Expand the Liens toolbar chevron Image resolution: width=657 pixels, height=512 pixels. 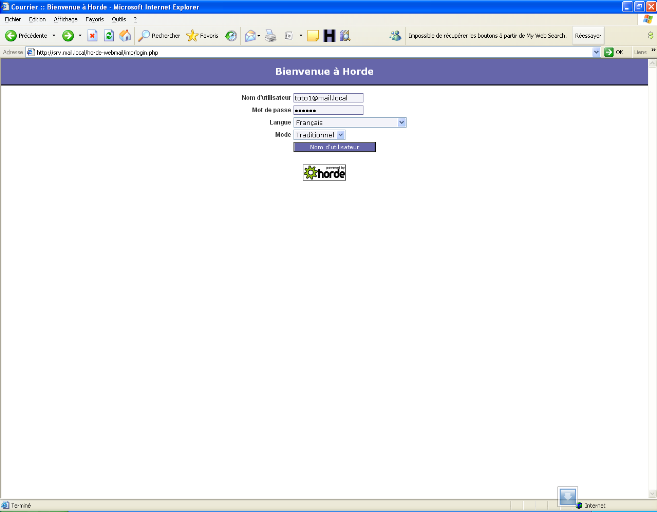(x=653, y=50)
